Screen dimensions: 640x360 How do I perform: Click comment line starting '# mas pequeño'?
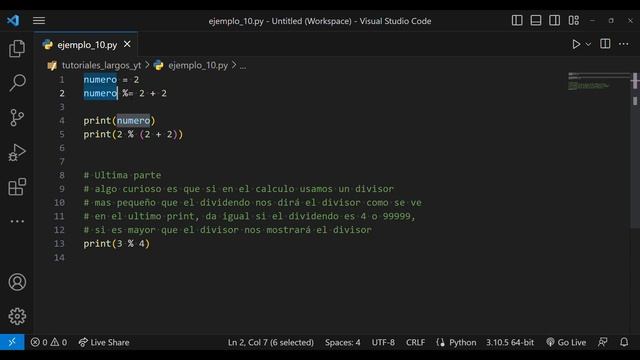click(x=253, y=202)
